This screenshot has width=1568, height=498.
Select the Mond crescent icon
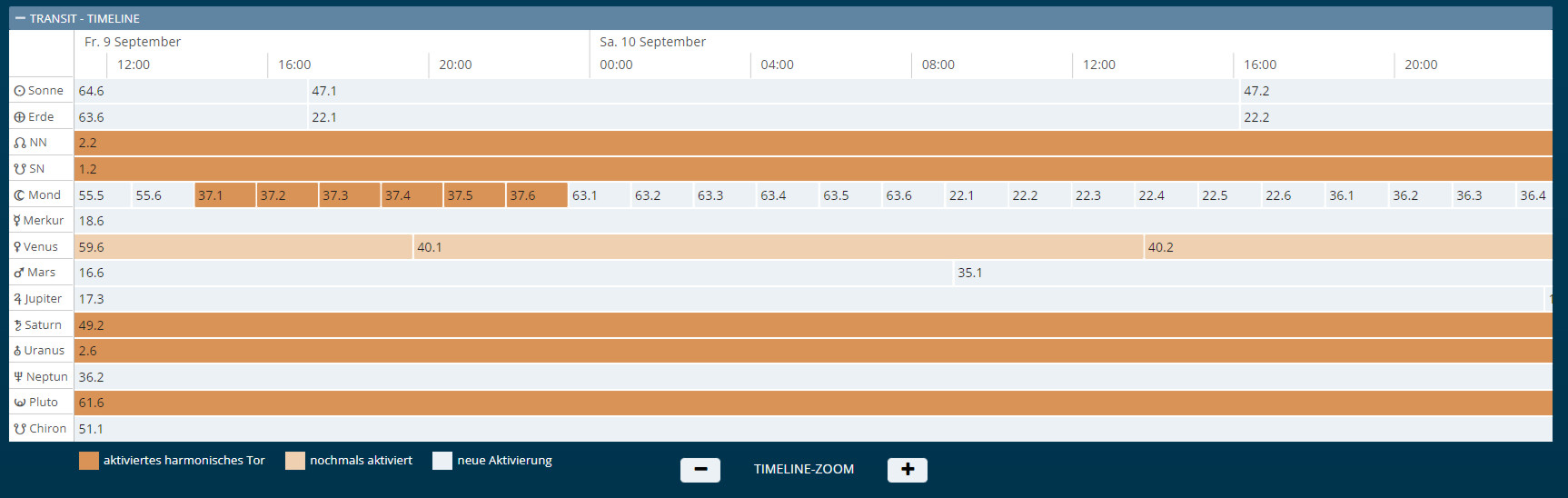point(19,195)
